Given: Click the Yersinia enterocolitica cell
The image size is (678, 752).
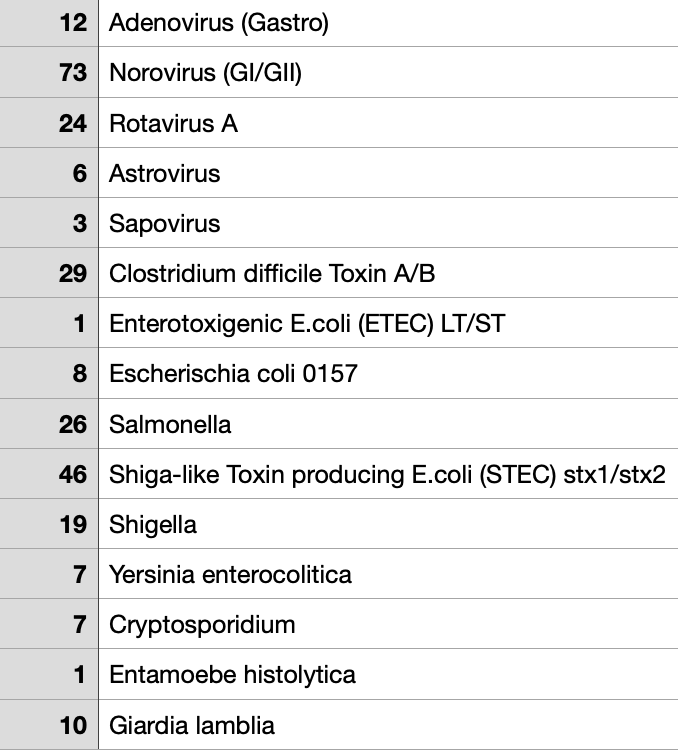Looking at the screenshot, I should click(230, 575).
